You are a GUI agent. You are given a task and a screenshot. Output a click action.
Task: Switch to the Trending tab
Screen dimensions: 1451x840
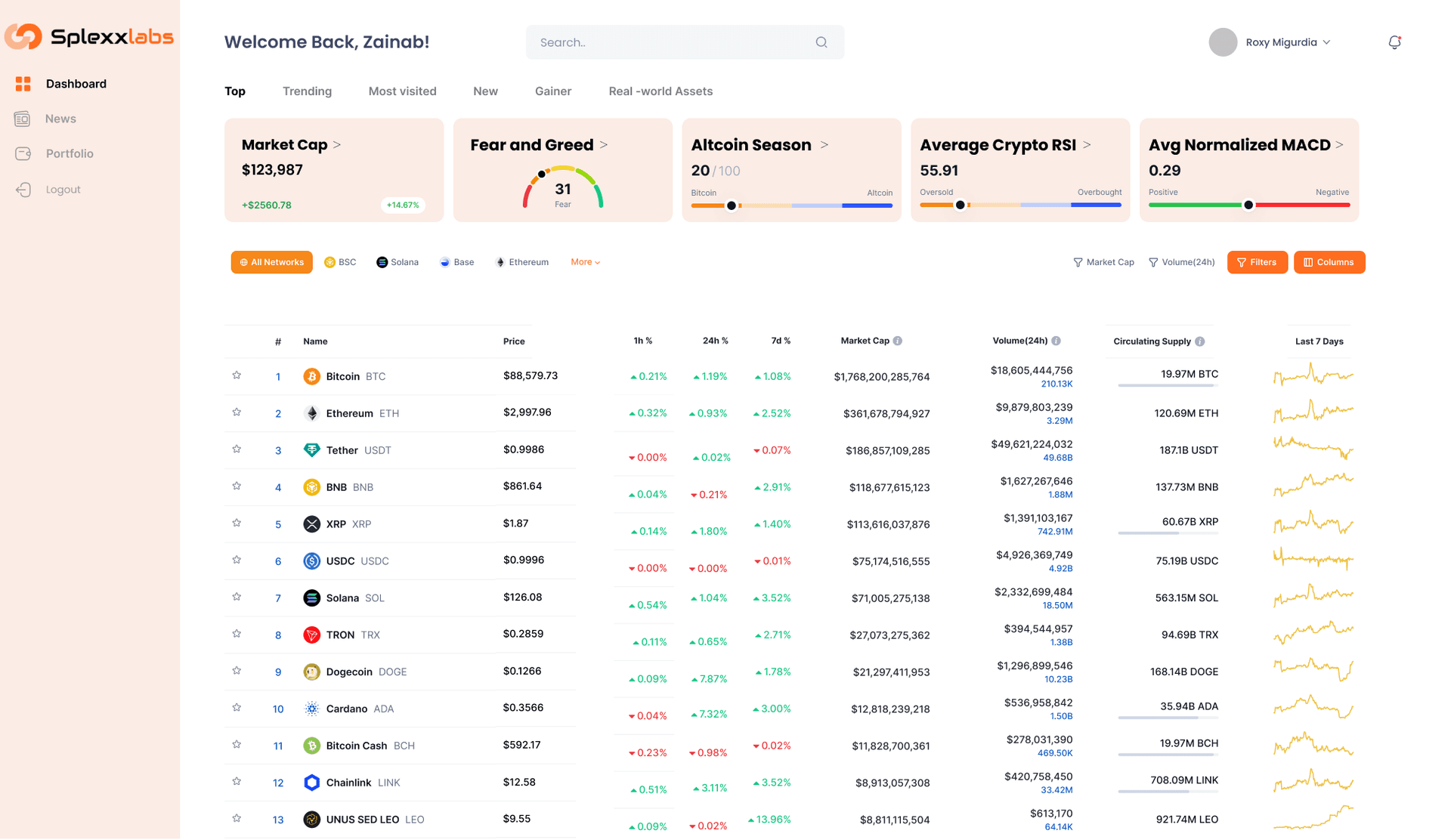pyautogui.click(x=307, y=91)
